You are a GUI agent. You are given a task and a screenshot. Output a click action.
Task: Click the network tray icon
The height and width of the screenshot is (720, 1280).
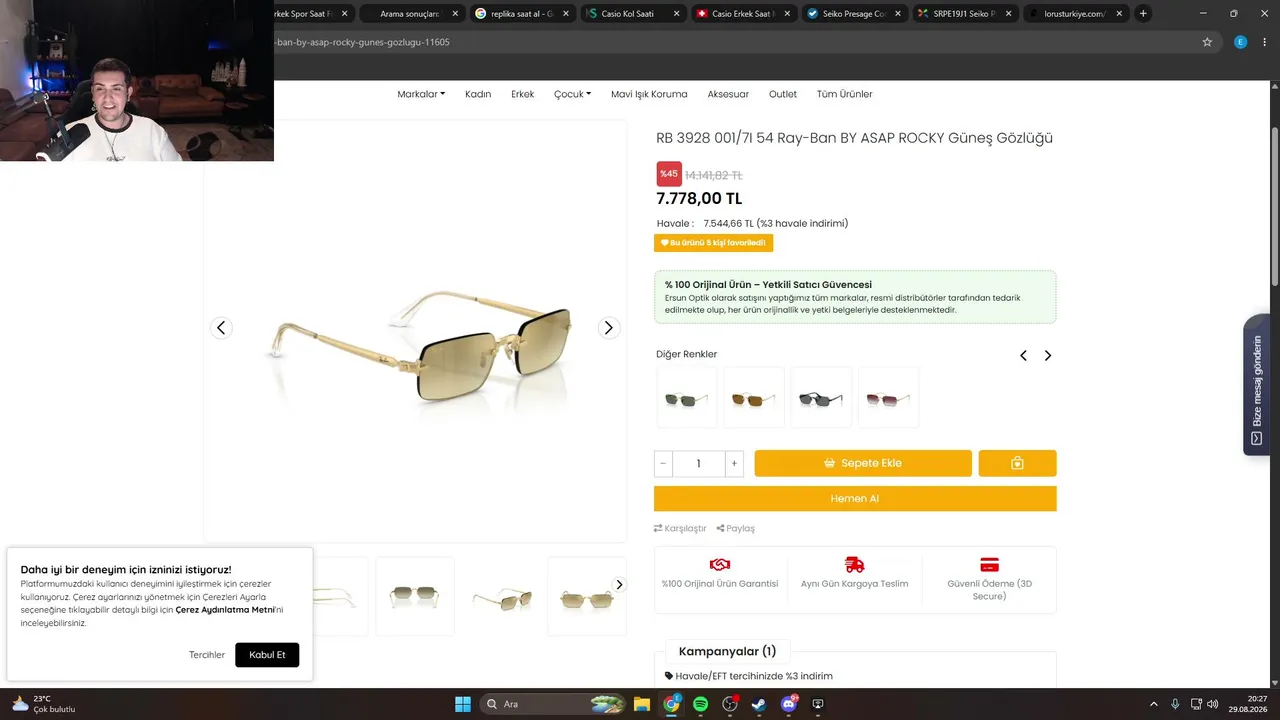(x=1195, y=704)
